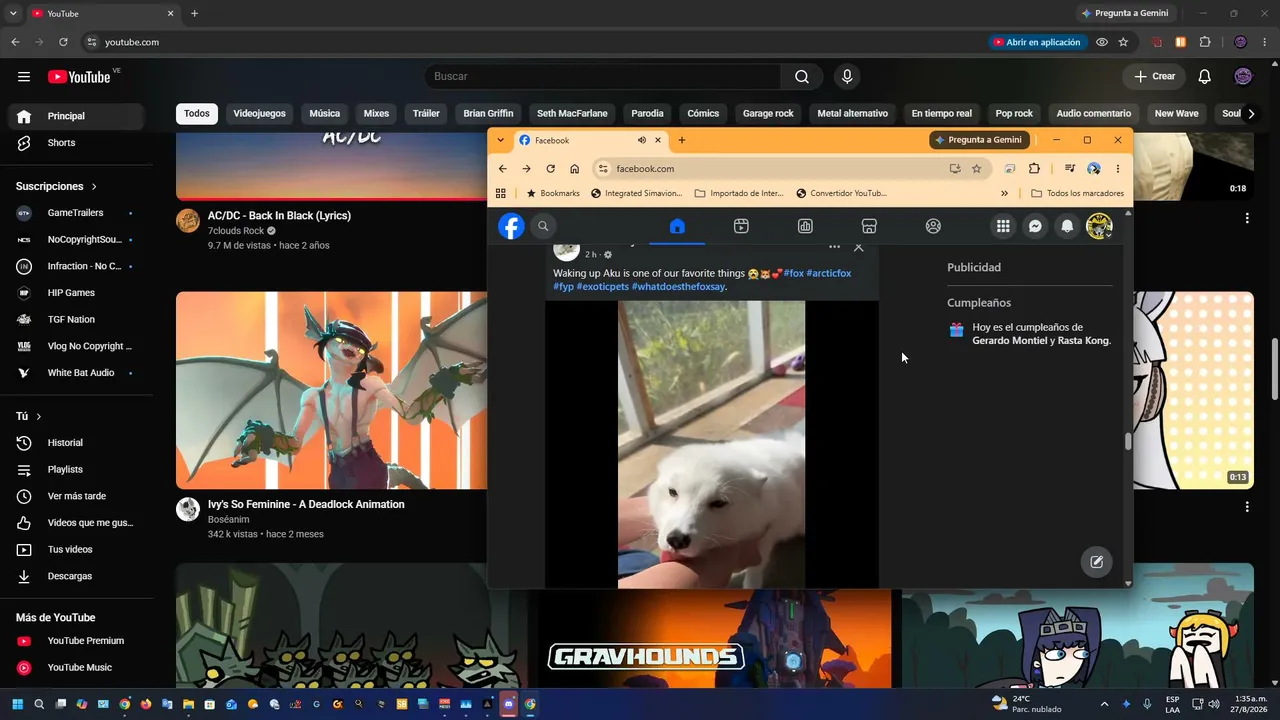1280x720 pixels.
Task: Open Shorts in the YouTube sidebar
Action: coord(76,143)
